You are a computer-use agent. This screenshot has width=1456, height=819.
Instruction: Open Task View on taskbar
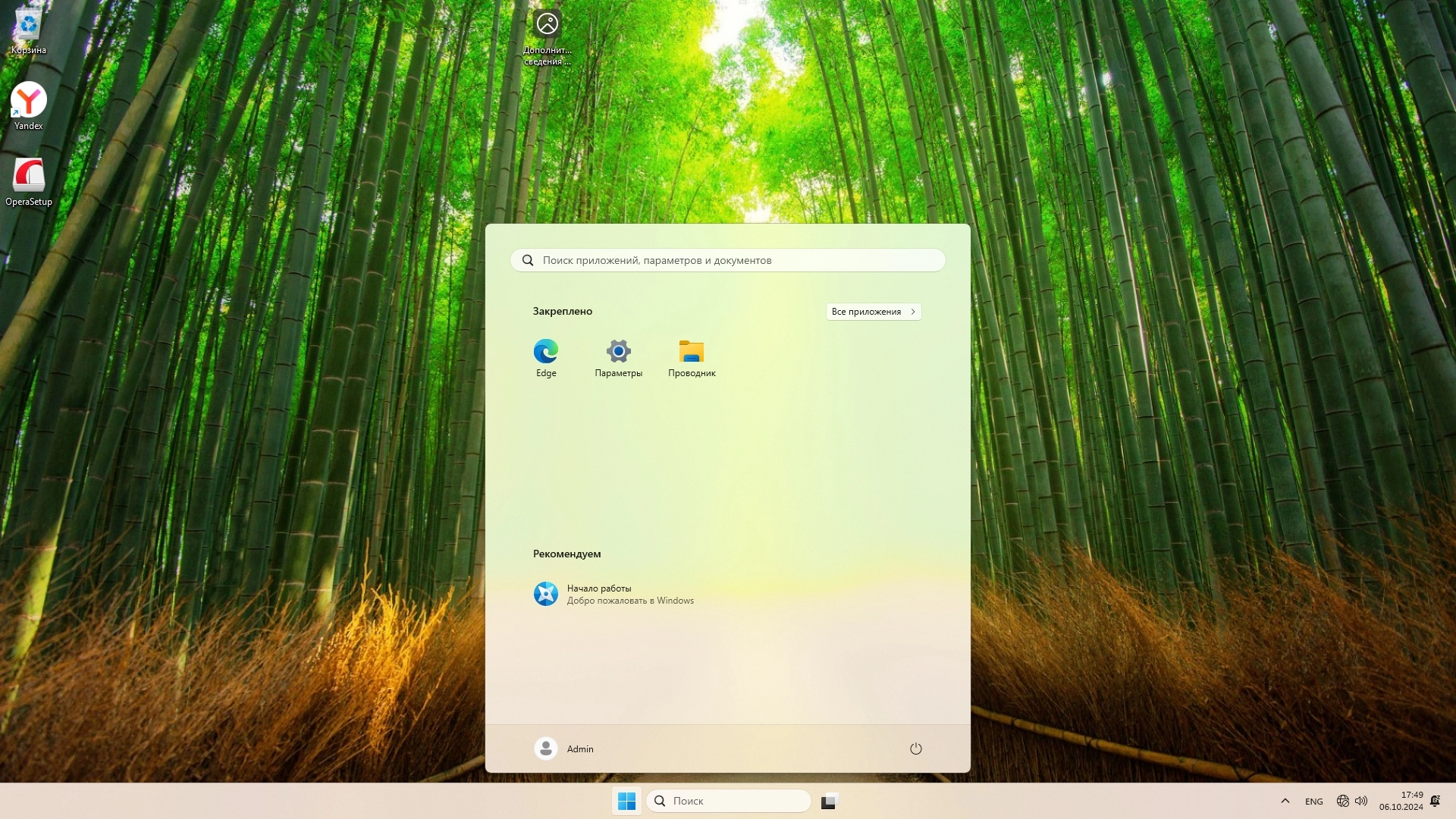click(830, 801)
